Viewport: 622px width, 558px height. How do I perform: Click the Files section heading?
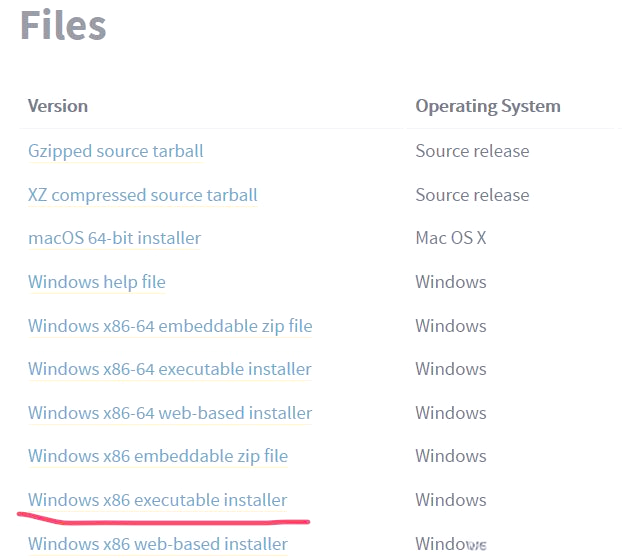click(63, 25)
